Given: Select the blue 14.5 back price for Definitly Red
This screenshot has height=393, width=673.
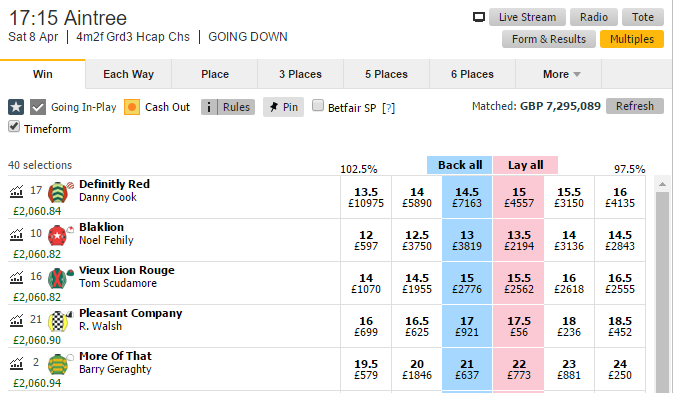Looking at the screenshot, I should coord(467,197).
